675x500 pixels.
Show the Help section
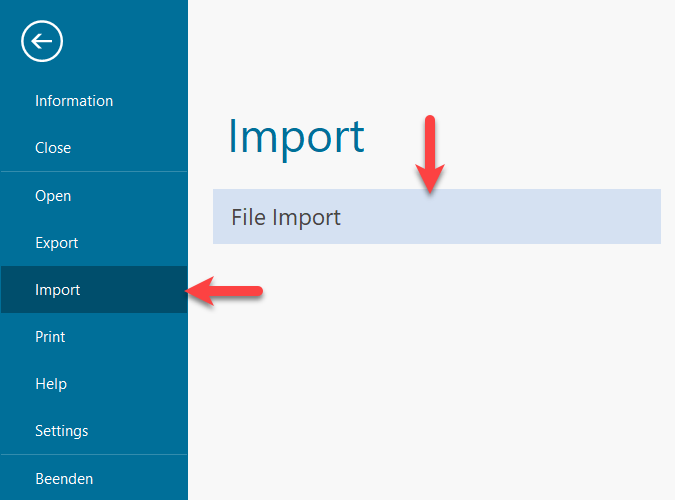coord(51,384)
